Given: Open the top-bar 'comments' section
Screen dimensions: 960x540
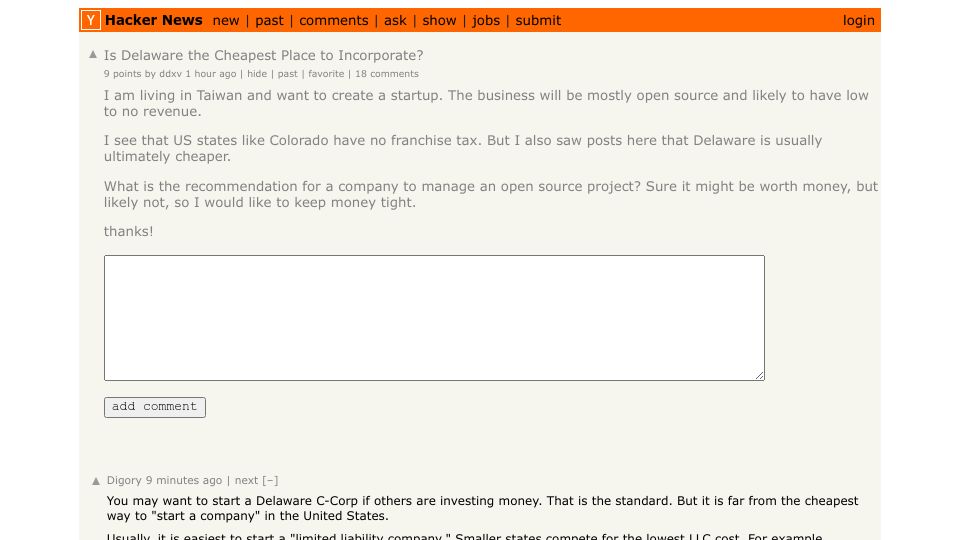Looking at the screenshot, I should pyautogui.click(x=334, y=21).
